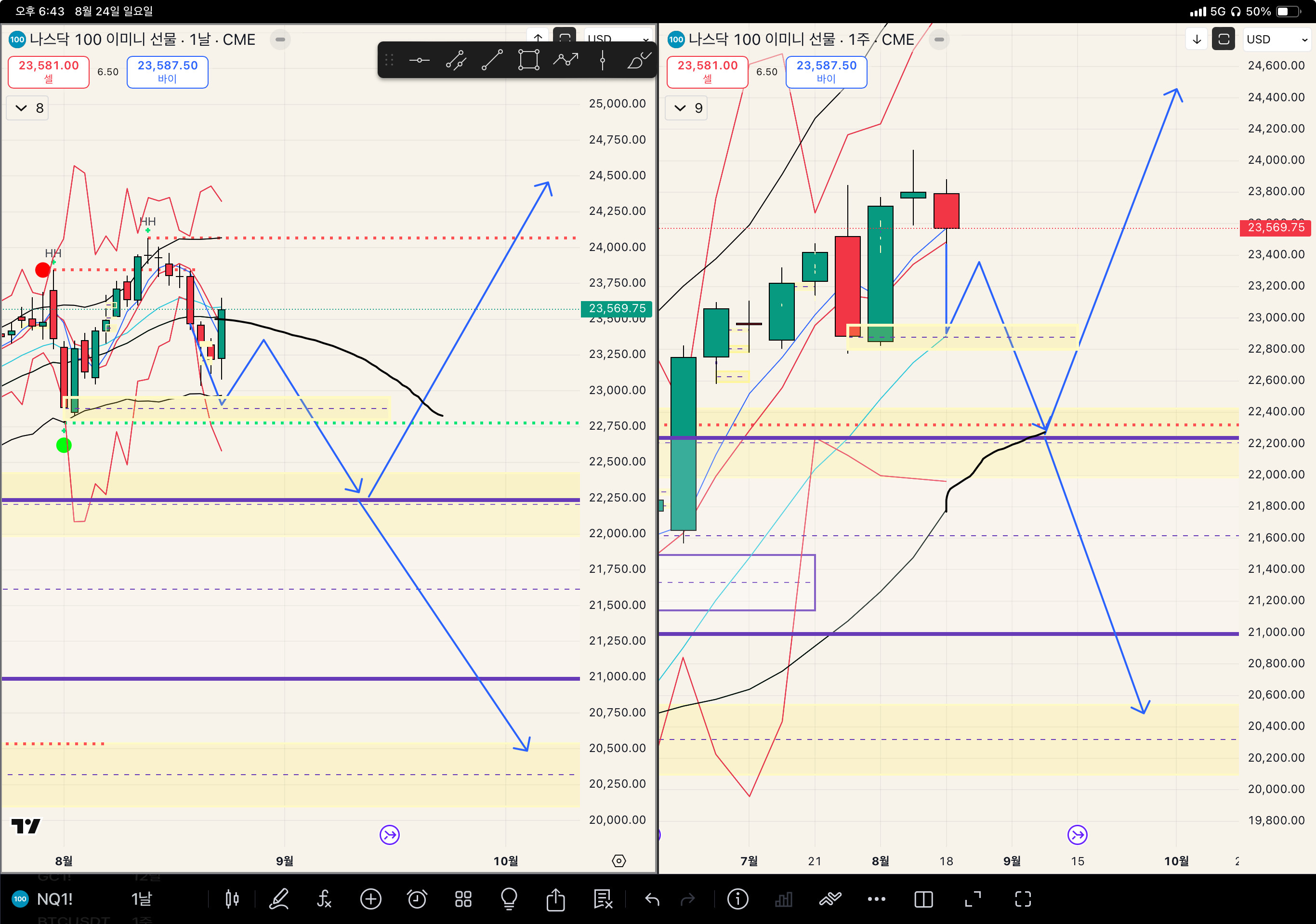Select the vertical line tool
The image size is (1316, 924).
[603, 60]
